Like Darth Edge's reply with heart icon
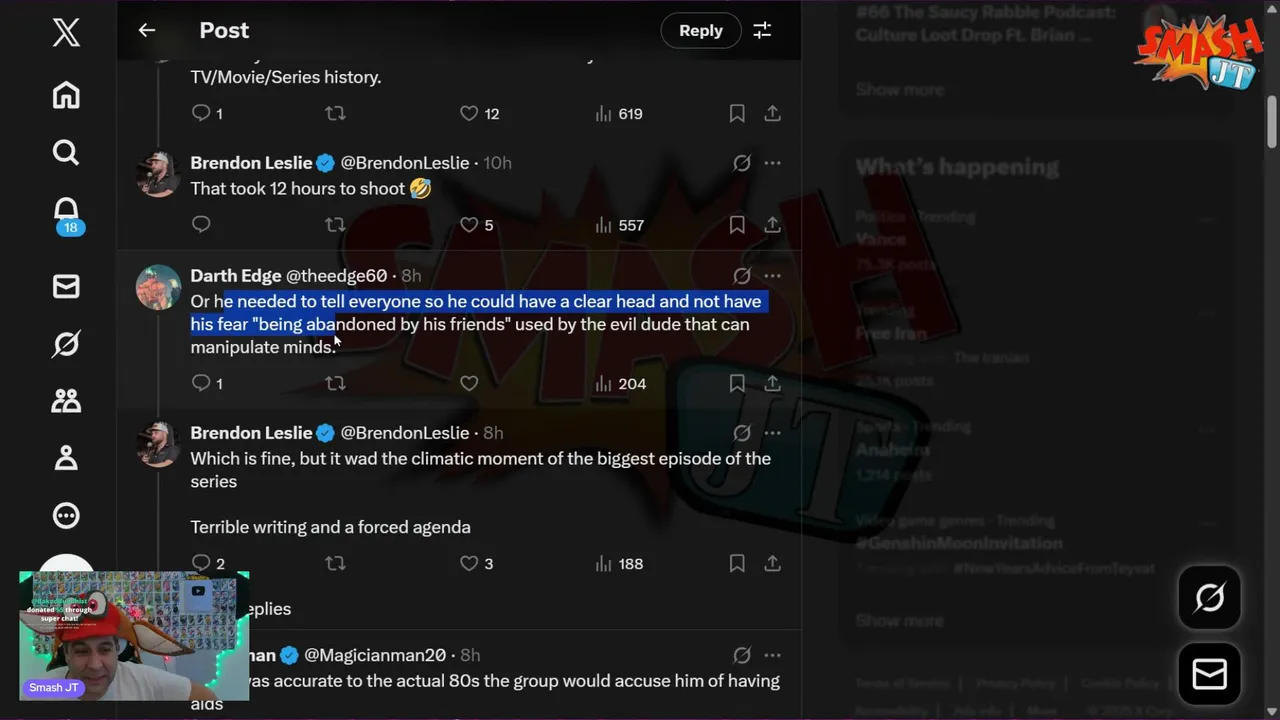The image size is (1280, 720). point(469,383)
